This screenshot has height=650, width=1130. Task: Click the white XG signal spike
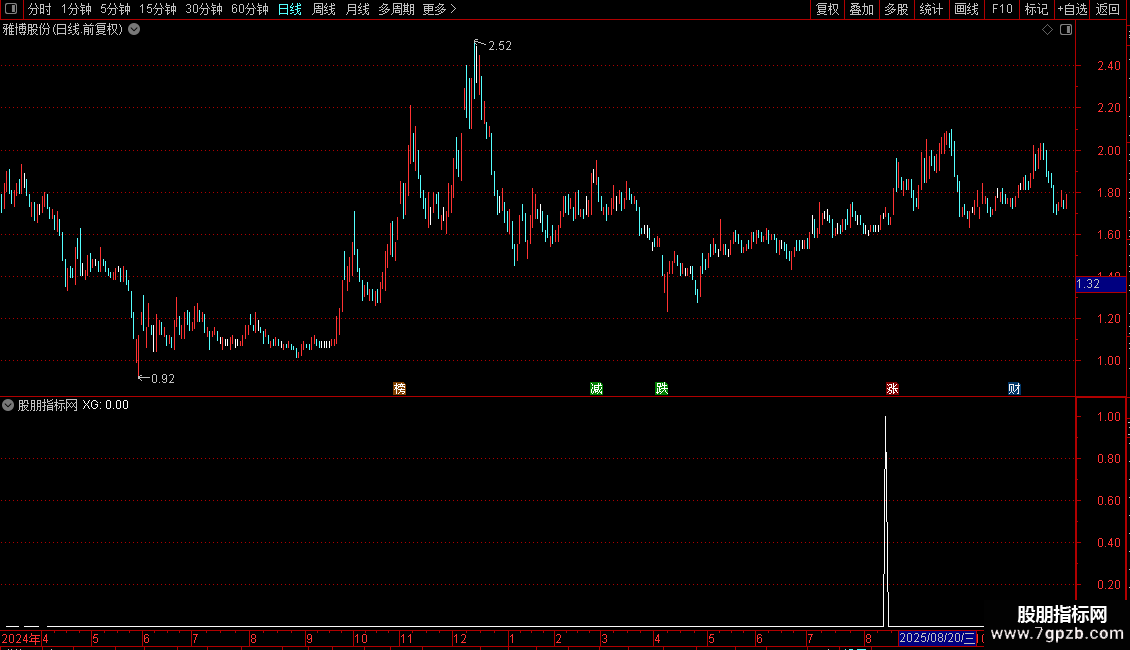[x=886, y=520]
